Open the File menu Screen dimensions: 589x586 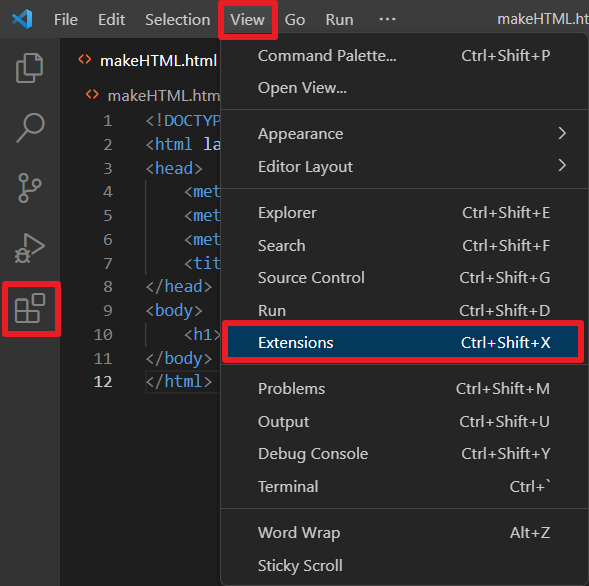click(x=66, y=20)
